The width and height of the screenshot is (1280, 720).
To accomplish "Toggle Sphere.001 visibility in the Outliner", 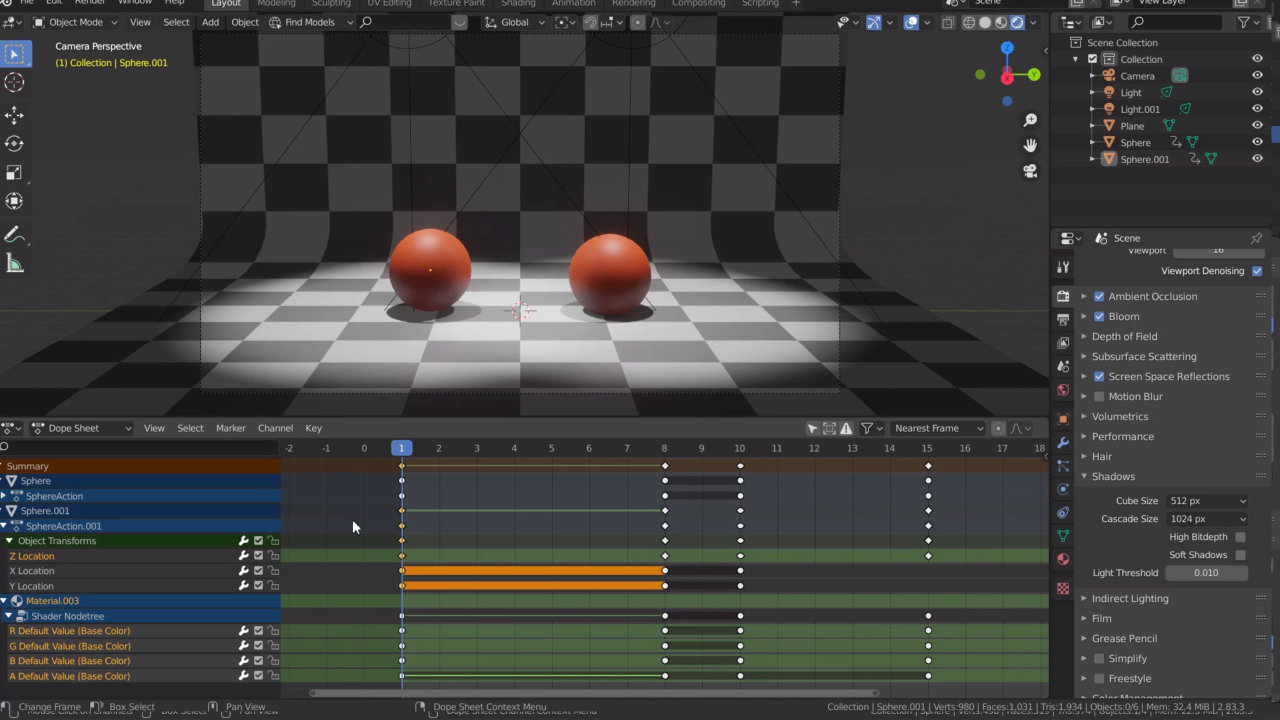I will coord(1257,158).
